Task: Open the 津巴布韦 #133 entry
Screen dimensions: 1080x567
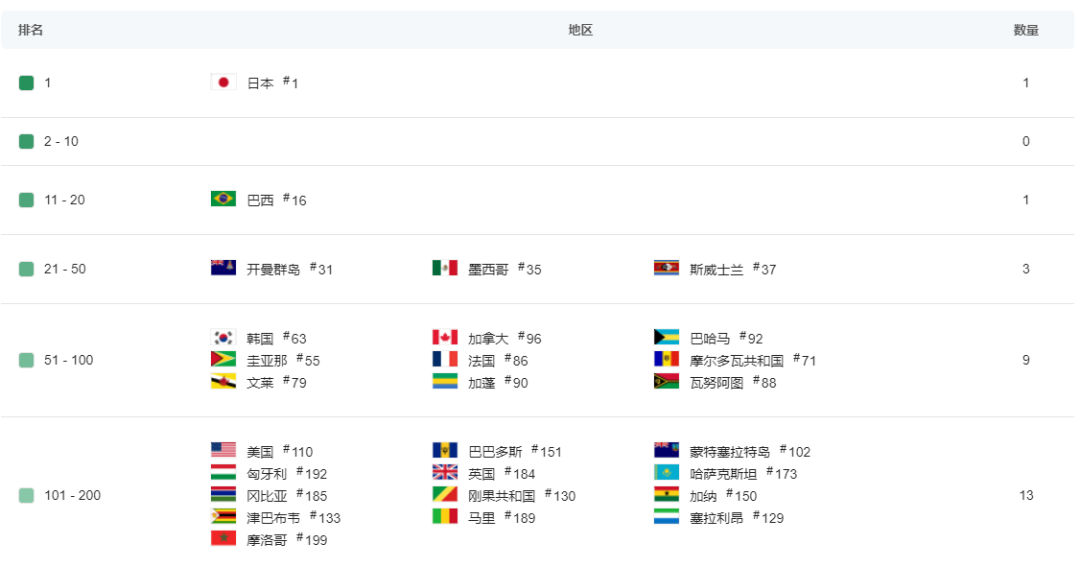Action: coord(293,517)
